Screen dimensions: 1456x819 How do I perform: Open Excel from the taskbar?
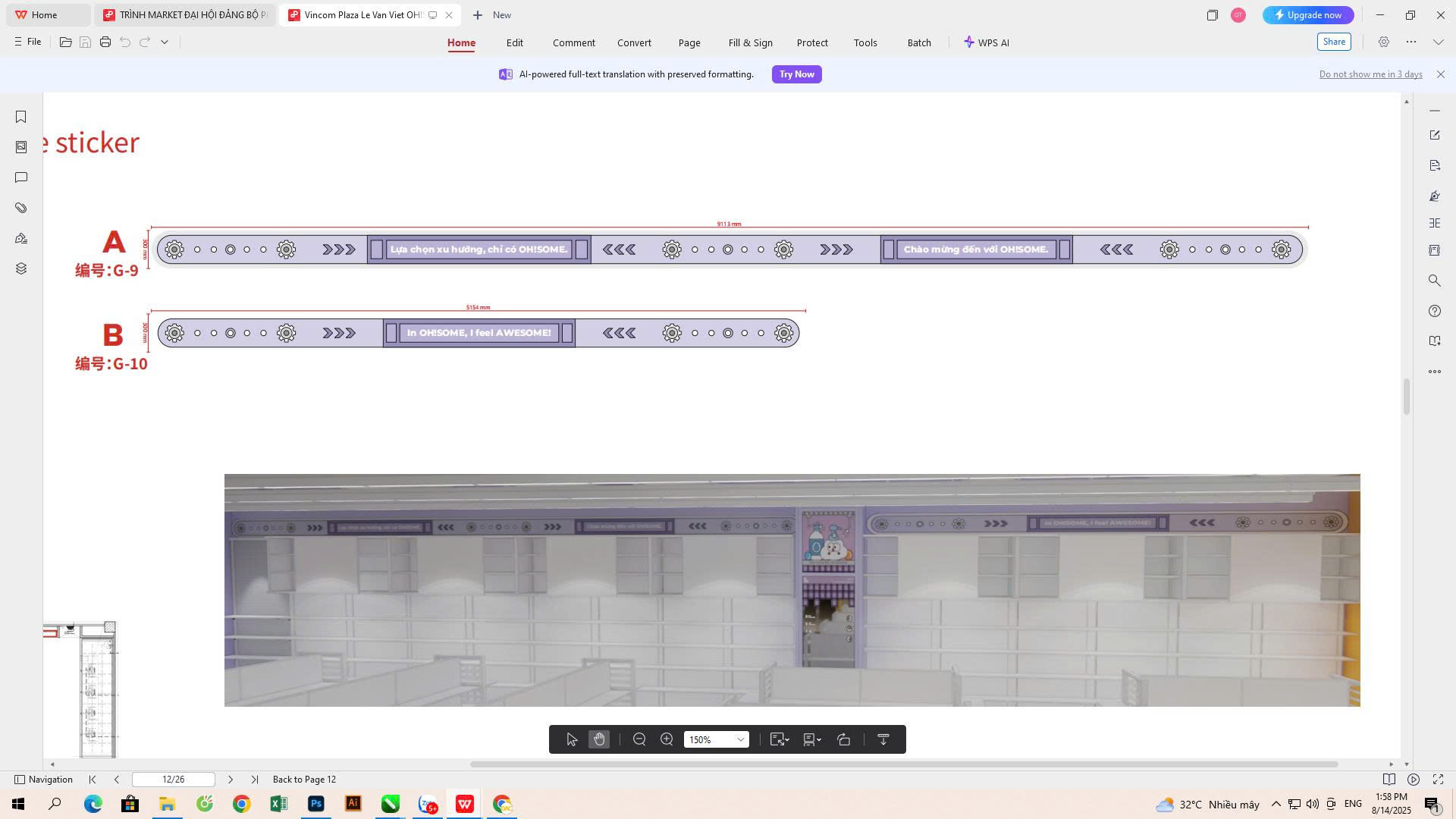[278, 804]
